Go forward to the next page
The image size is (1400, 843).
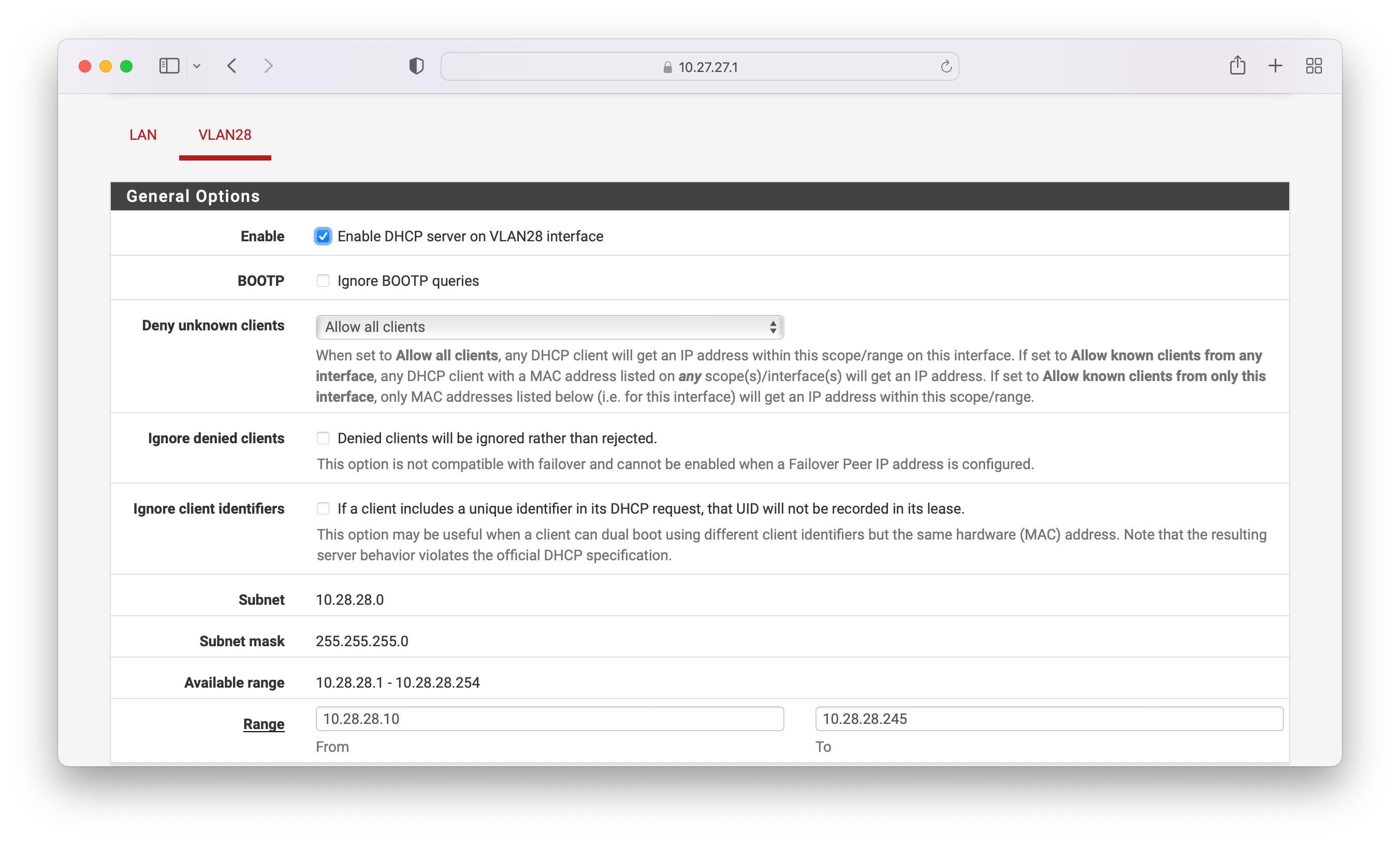point(269,66)
